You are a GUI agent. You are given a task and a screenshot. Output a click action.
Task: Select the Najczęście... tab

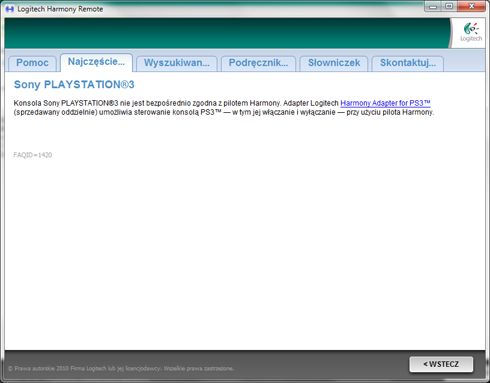pyautogui.click(x=96, y=62)
